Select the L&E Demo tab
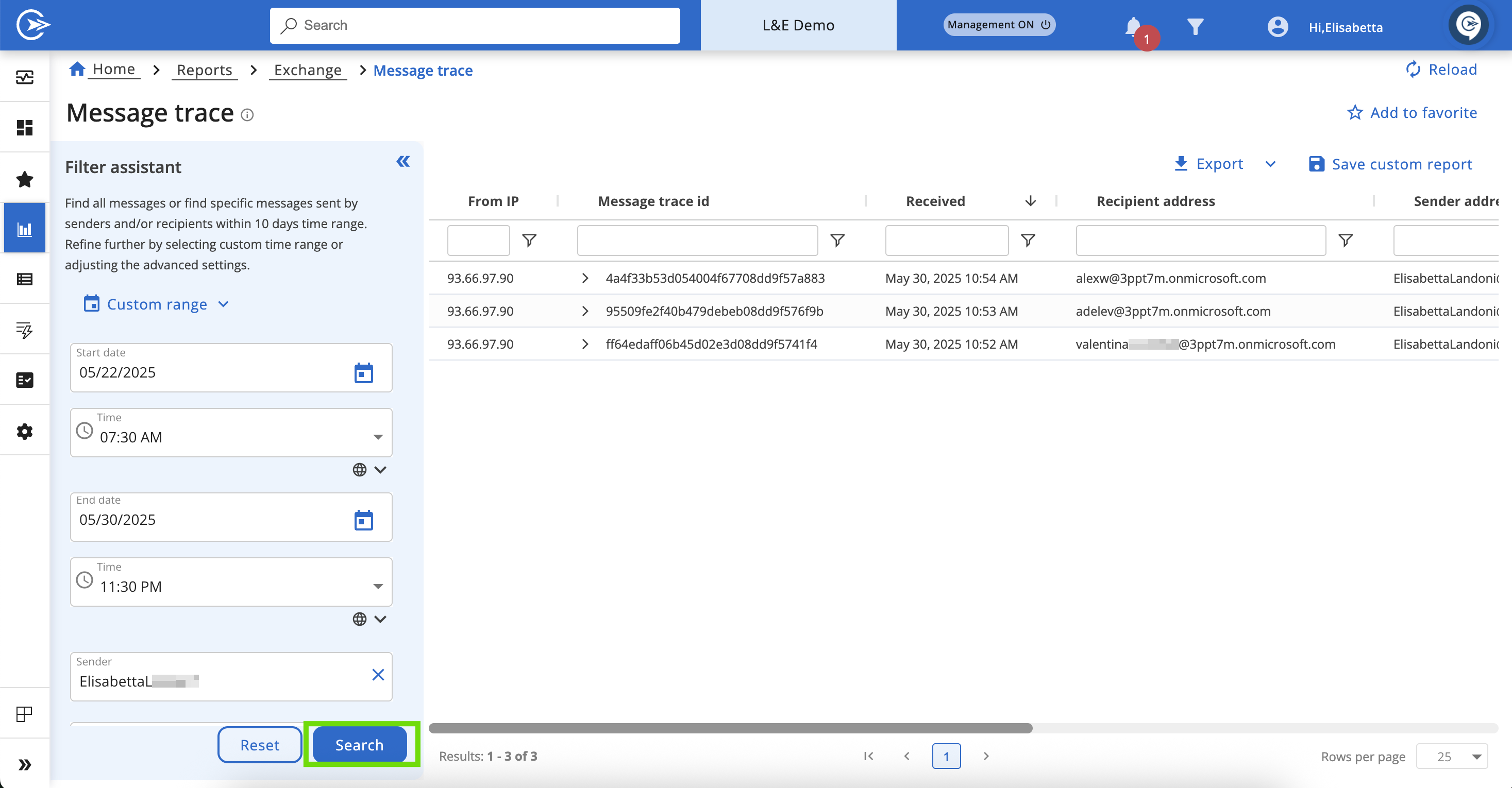 pyautogui.click(x=798, y=25)
